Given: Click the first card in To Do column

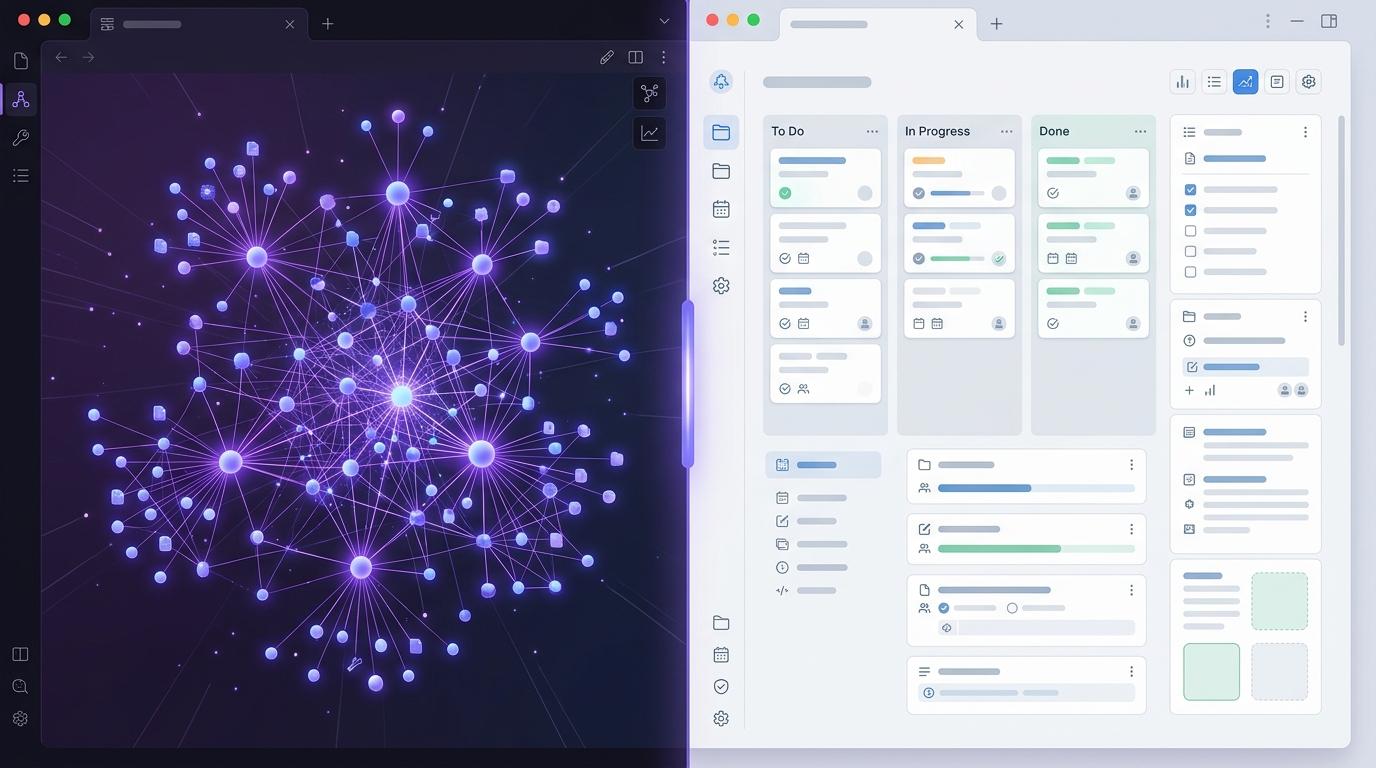Looking at the screenshot, I should coord(825,178).
